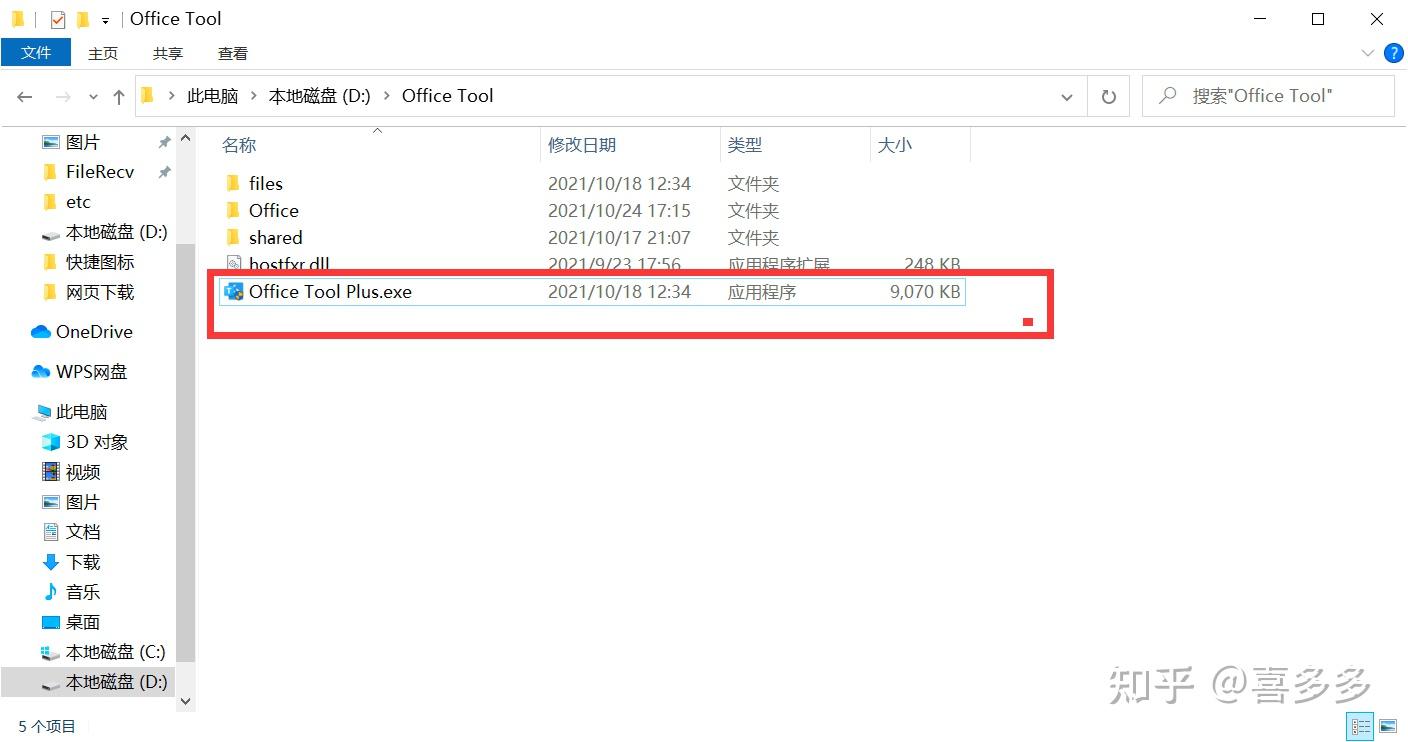Expand the ribbon chevron
1408x742 pixels.
coord(1368,53)
